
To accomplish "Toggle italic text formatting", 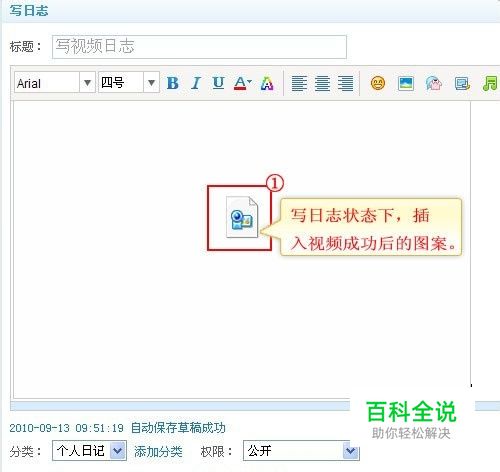I will 196,83.
